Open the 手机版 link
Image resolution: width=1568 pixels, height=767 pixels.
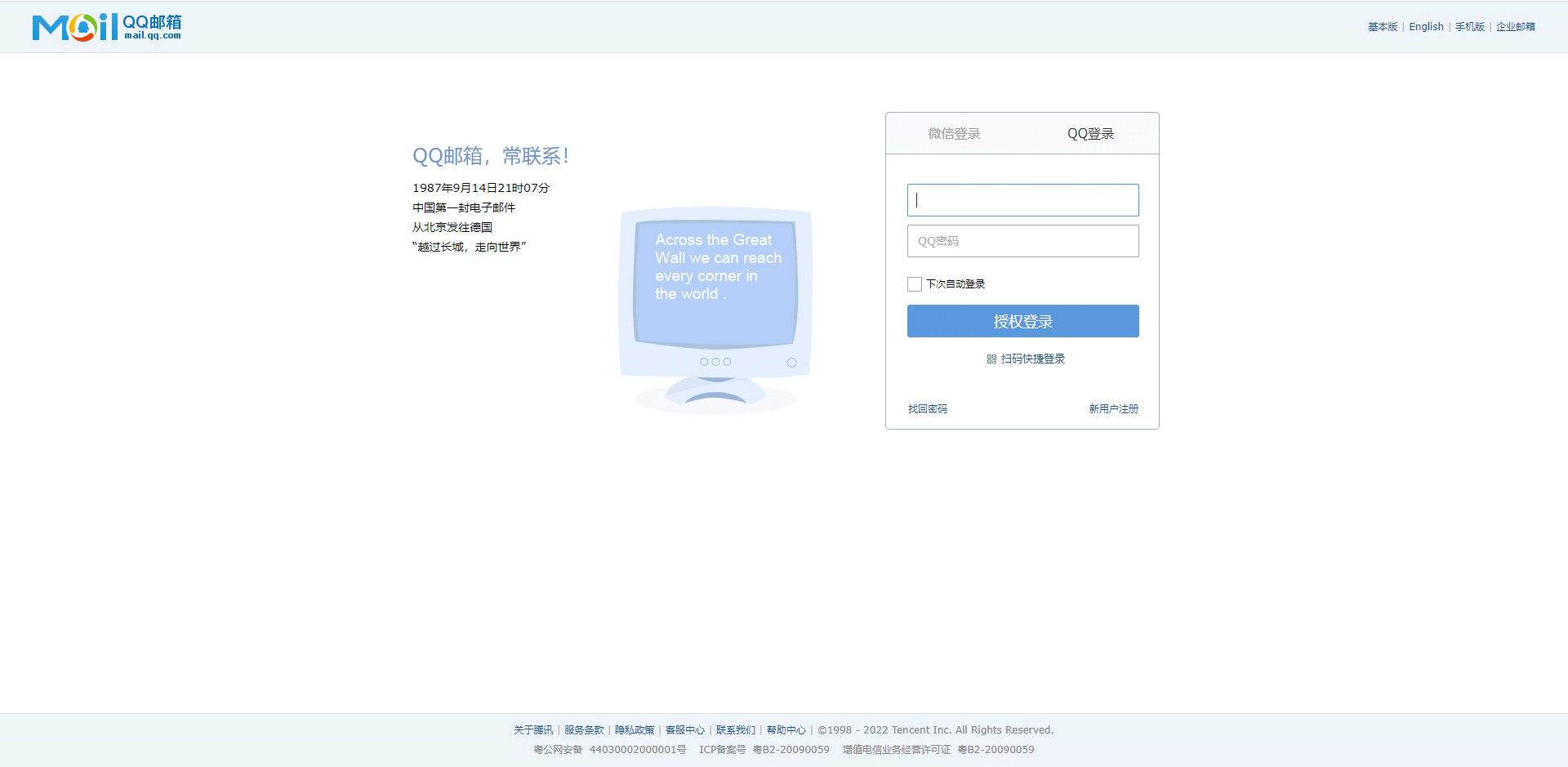tap(1470, 27)
